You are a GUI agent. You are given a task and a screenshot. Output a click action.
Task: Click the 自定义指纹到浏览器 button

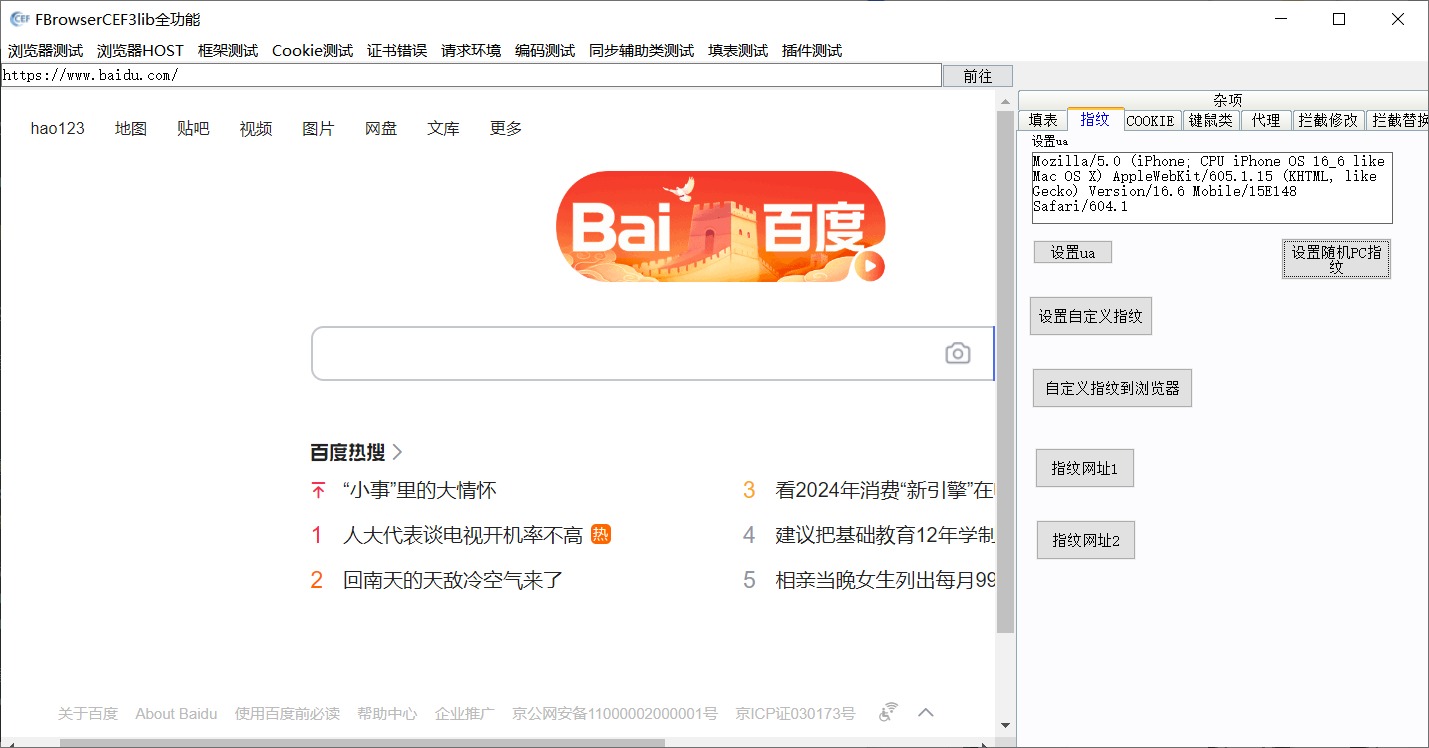click(x=1112, y=388)
